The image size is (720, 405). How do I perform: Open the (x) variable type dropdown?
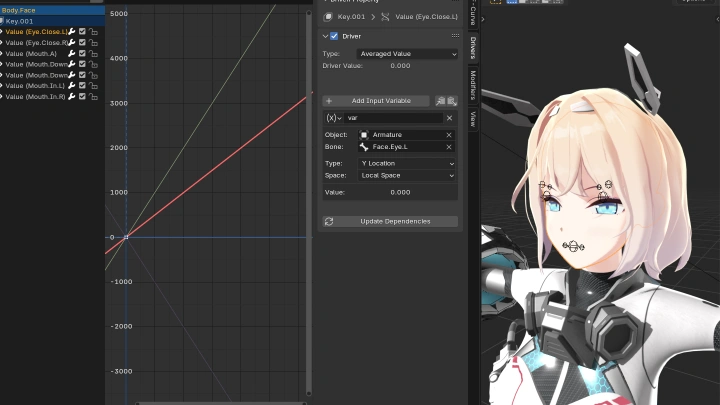334,118
